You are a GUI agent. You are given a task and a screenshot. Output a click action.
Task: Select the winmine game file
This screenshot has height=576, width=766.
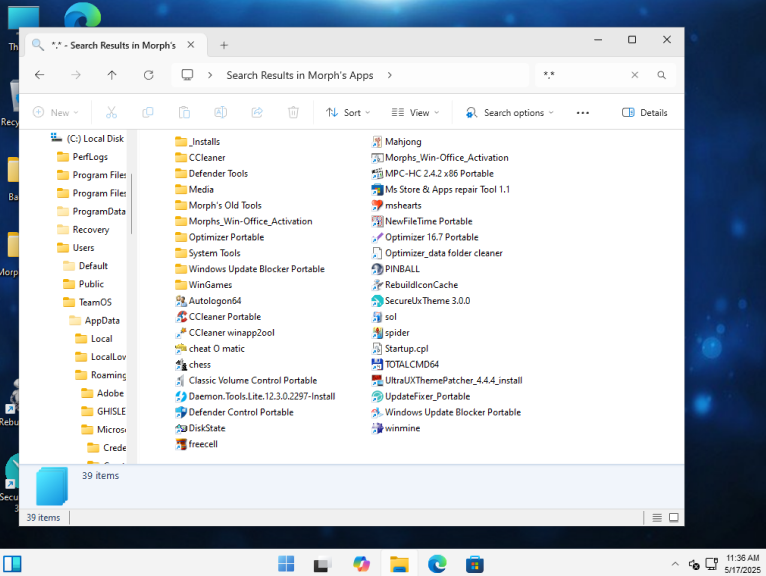click(x=396, y=428)
